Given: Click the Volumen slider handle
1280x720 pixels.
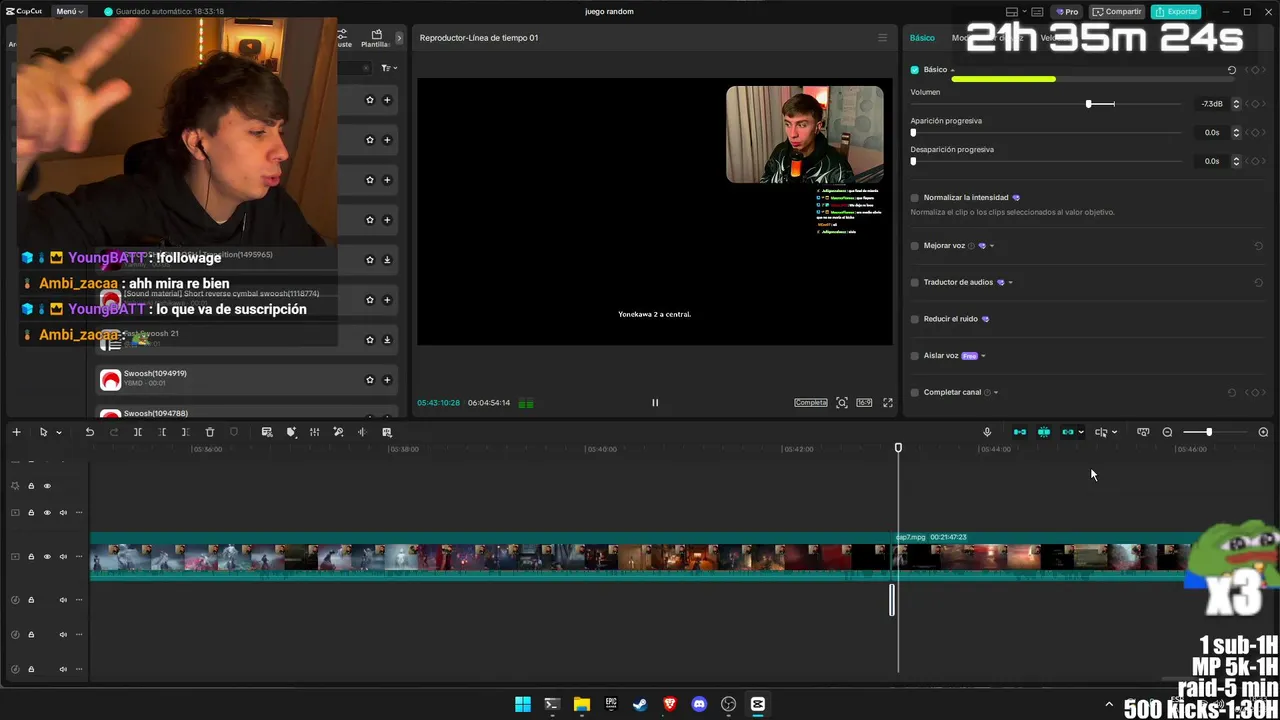Looking at the screenshot, I should pyautogui.click(x=1088, y=104).
